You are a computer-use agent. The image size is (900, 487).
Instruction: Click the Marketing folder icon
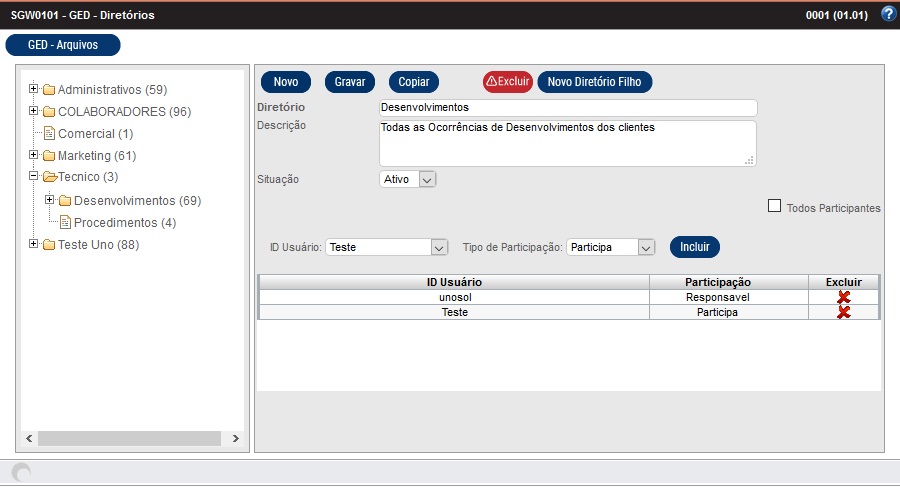pos(48,156)
